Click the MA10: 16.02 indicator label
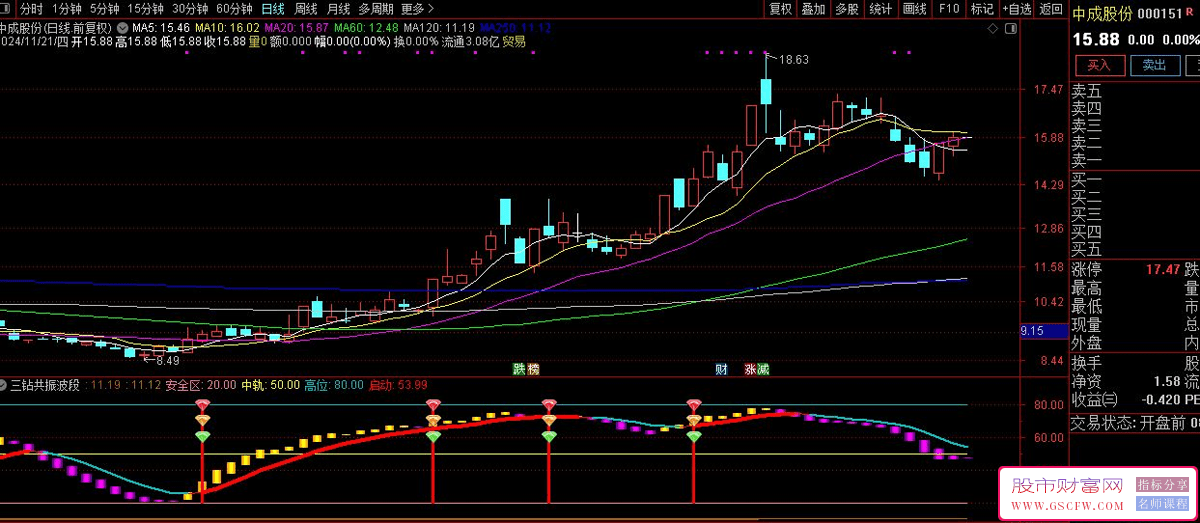The height and width of the screenshot is (523, 1200). click(x=225, y=28)
